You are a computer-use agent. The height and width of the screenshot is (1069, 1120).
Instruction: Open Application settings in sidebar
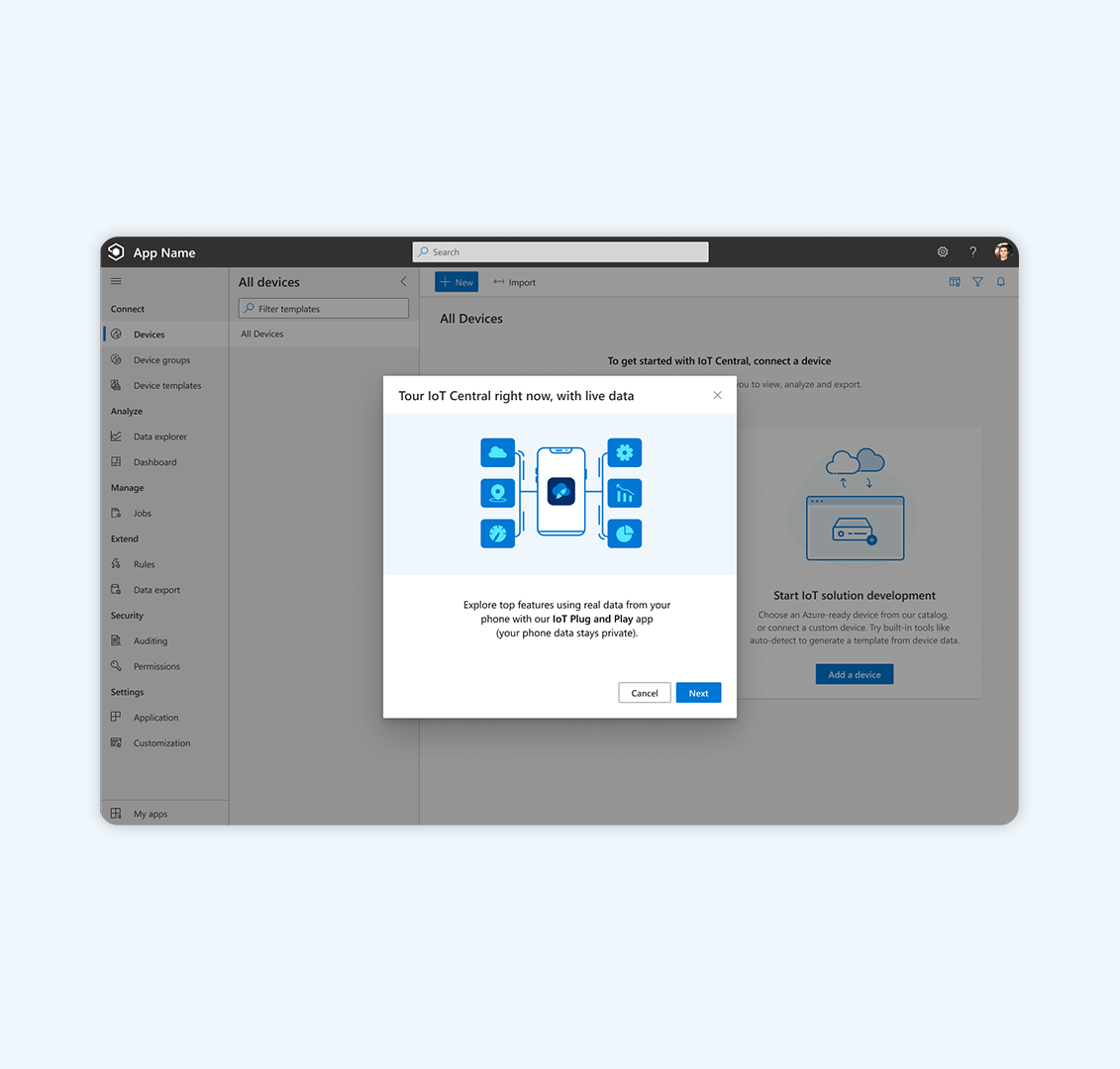tap(164, 717)
